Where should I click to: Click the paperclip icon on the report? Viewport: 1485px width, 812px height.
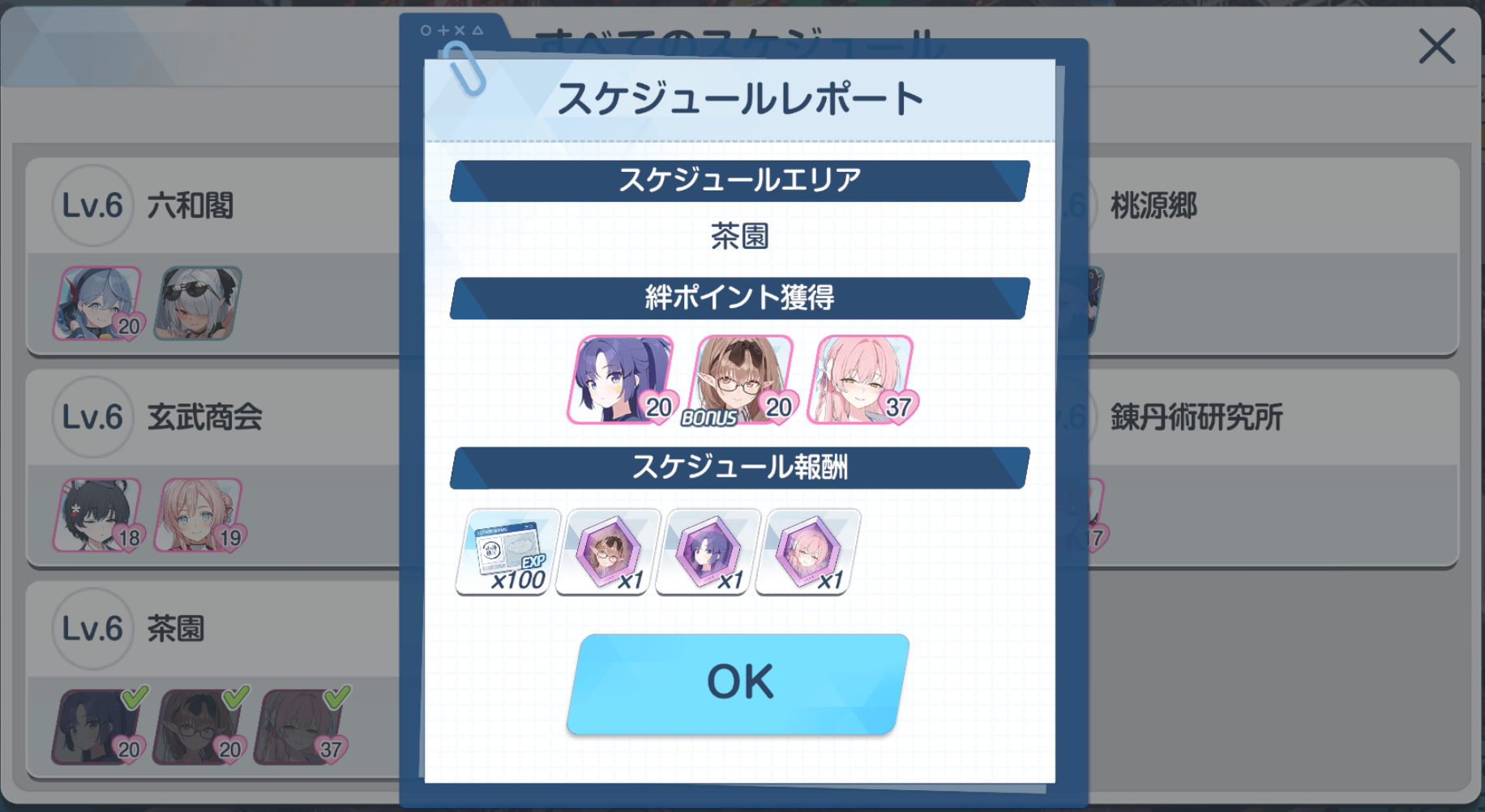(464, 69)
